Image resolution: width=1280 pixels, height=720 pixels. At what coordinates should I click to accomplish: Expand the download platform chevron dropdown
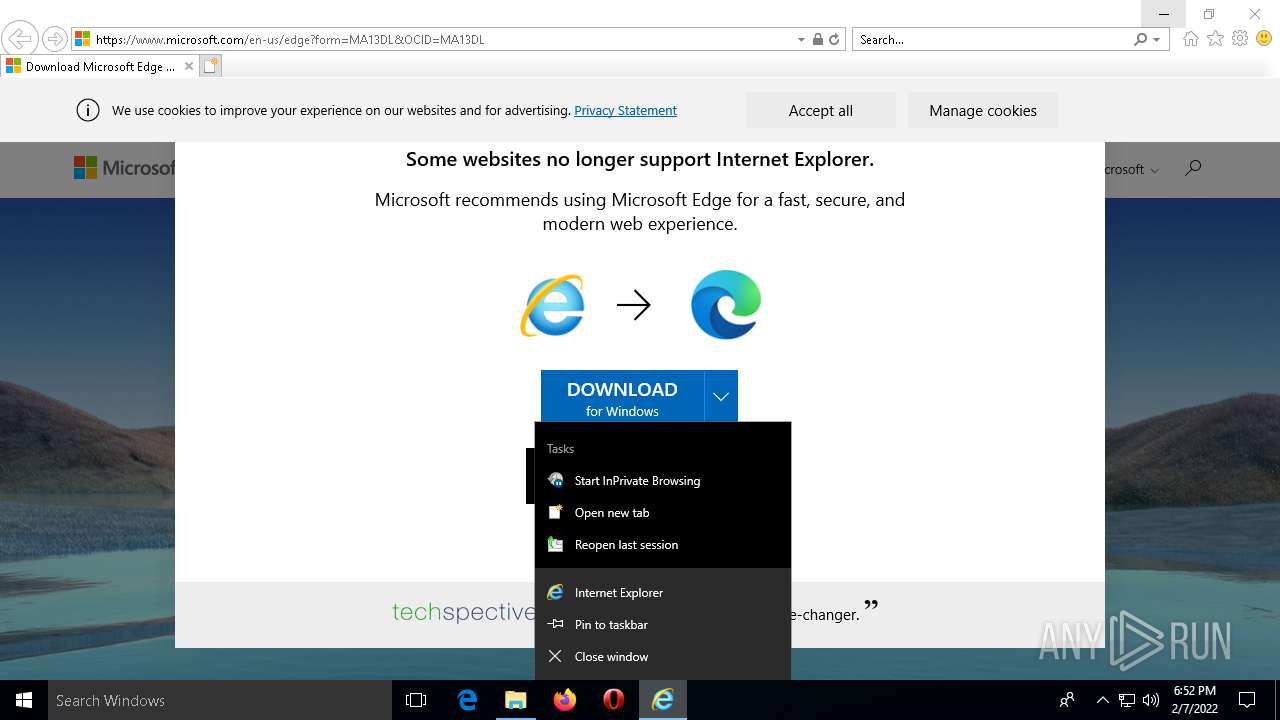(721, 397)
